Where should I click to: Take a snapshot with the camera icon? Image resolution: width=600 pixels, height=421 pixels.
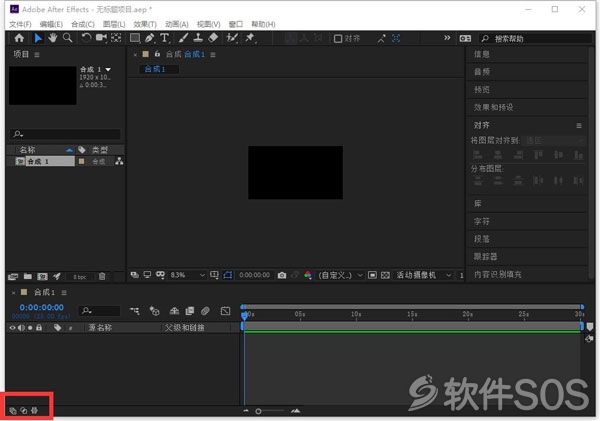[282, 275]
